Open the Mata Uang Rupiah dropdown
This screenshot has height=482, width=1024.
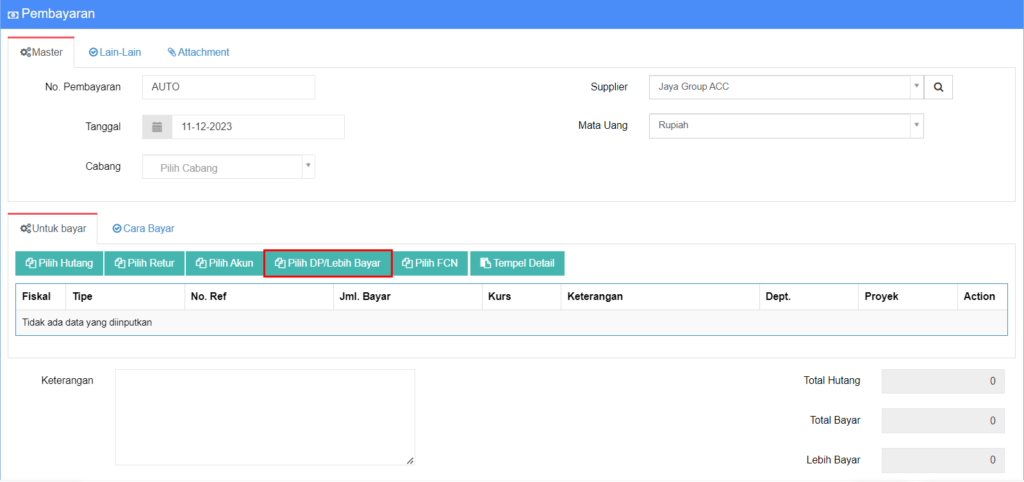[x=785, y=126]
